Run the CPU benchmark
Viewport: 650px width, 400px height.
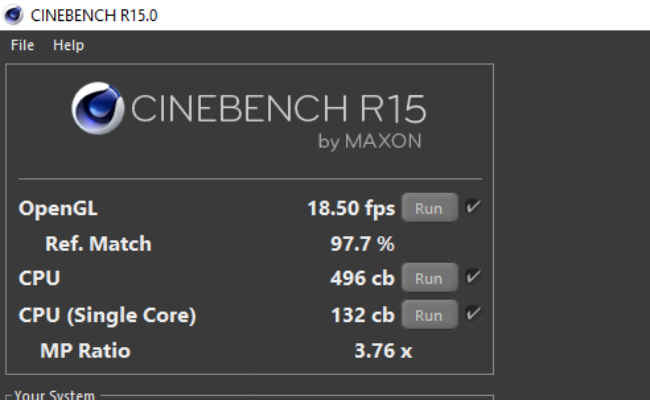point(429,278)
